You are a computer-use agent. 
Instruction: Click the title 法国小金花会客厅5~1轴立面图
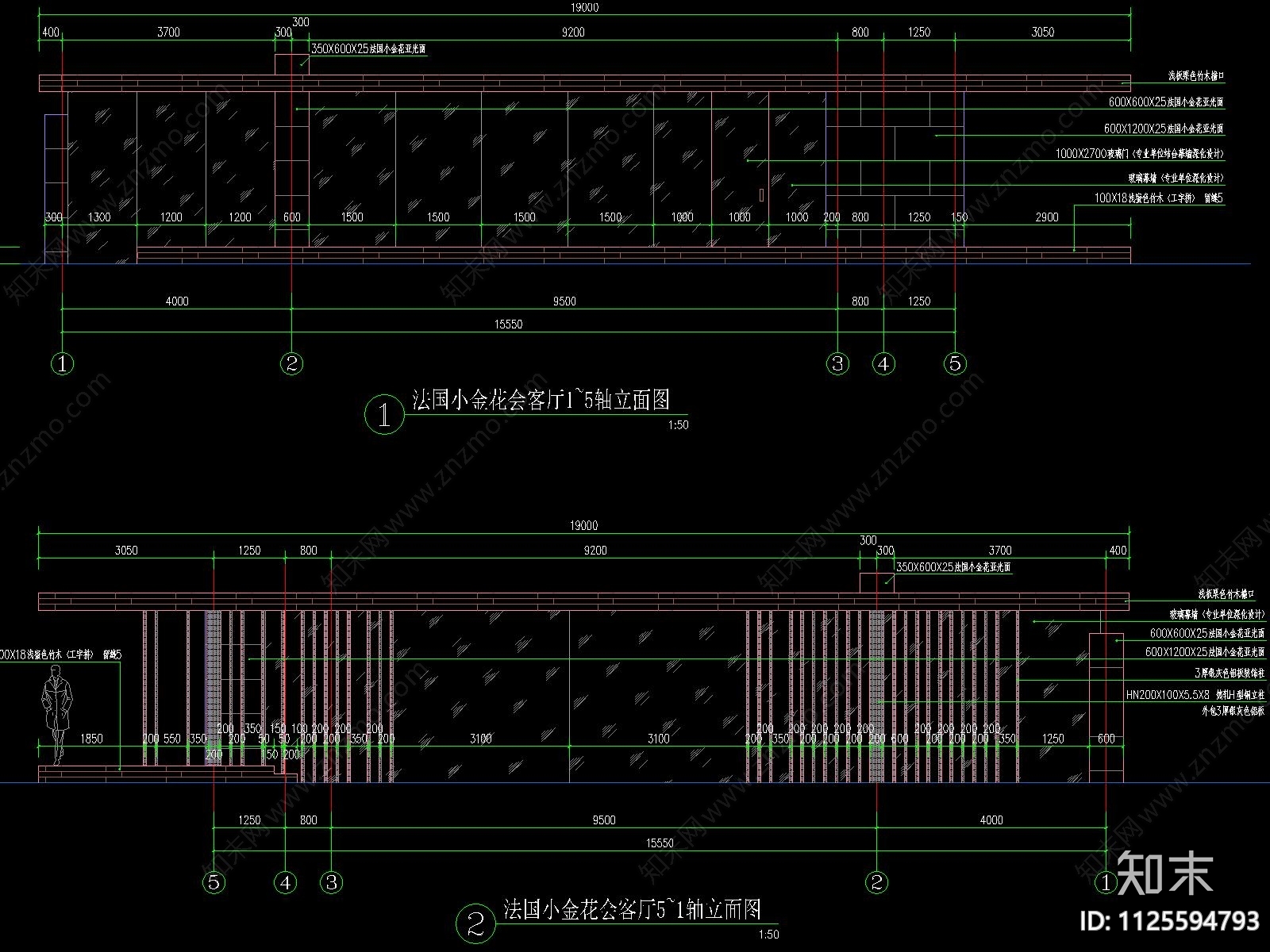pos(633,908)
